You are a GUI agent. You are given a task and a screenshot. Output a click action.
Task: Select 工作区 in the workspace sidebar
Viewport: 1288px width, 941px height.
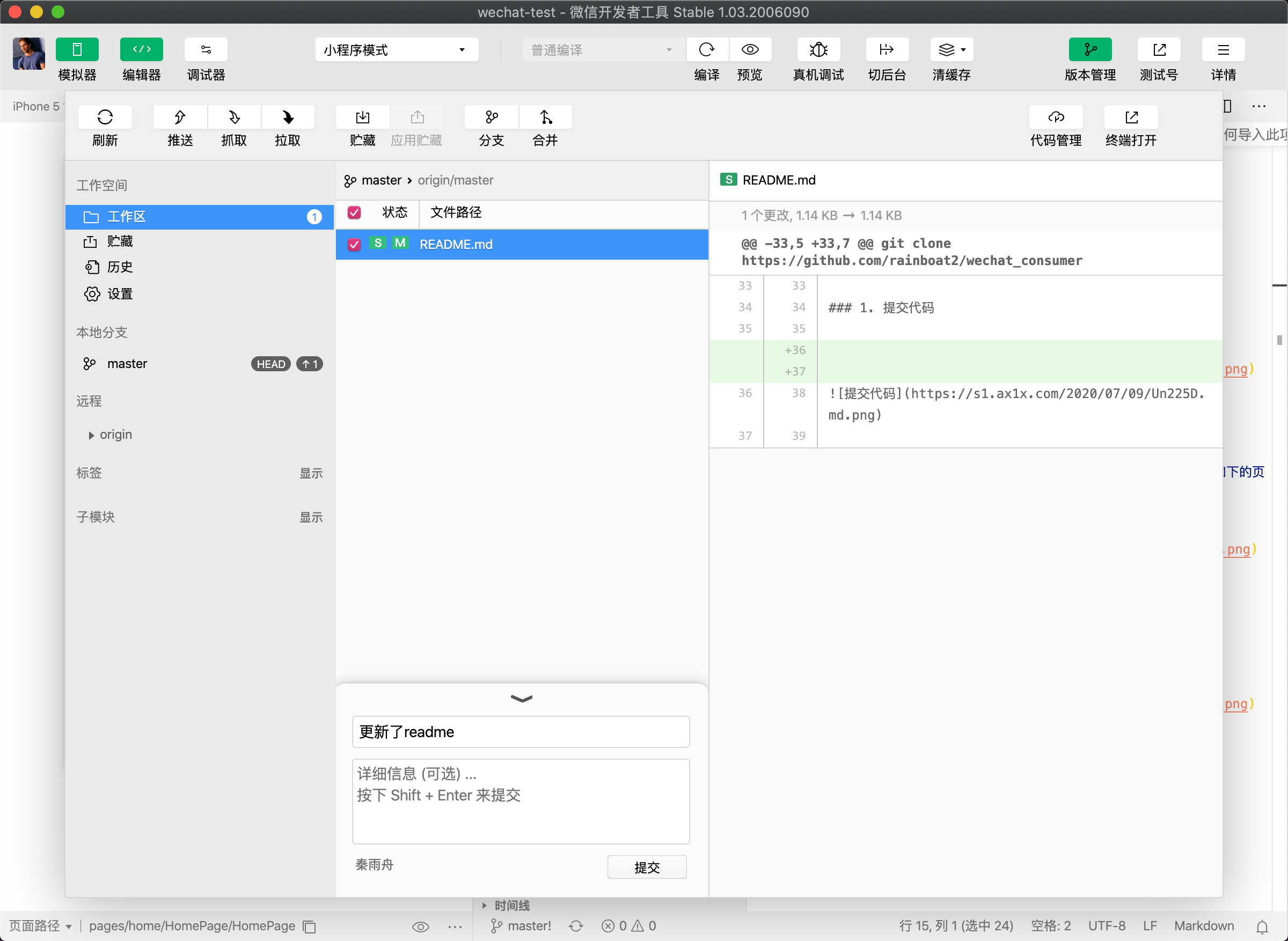click(x=200, y=217)
